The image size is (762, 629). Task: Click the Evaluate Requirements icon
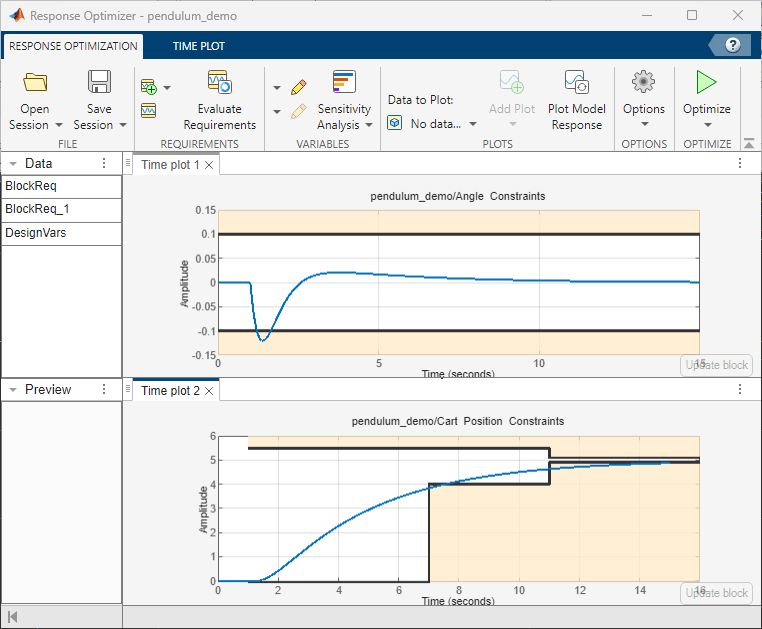click(x=219, y=83)
